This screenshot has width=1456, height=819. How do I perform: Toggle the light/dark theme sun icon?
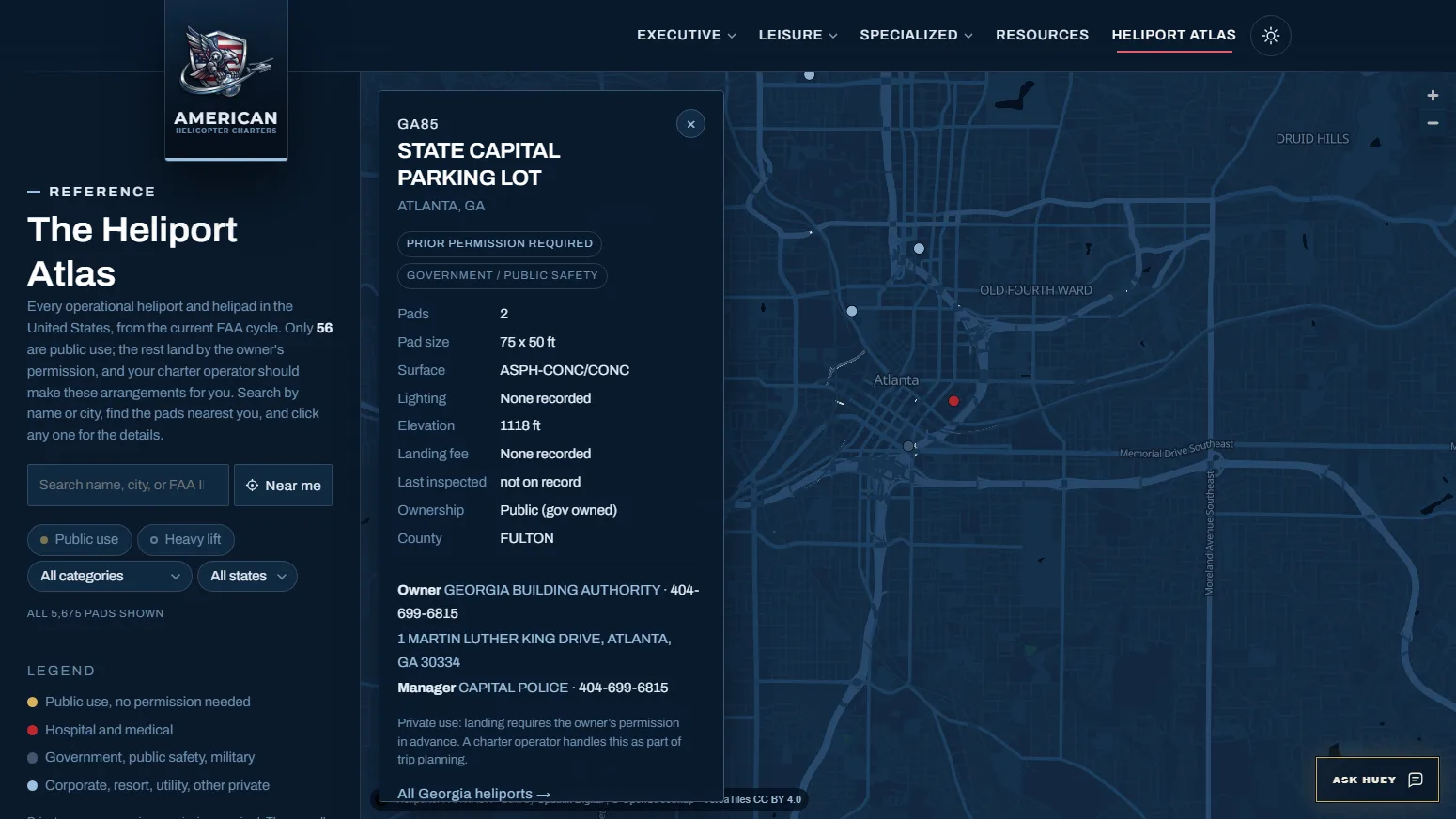1271,36
